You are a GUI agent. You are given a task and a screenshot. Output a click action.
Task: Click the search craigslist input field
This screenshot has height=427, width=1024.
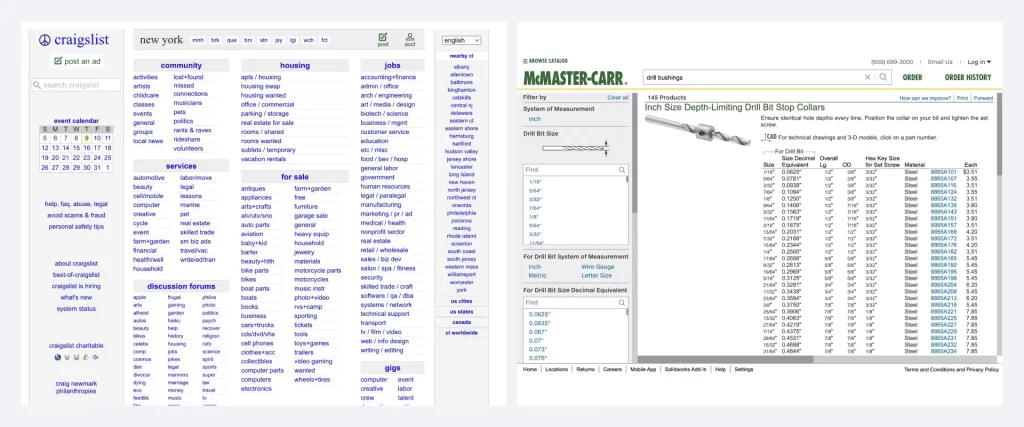coord(76,85)
